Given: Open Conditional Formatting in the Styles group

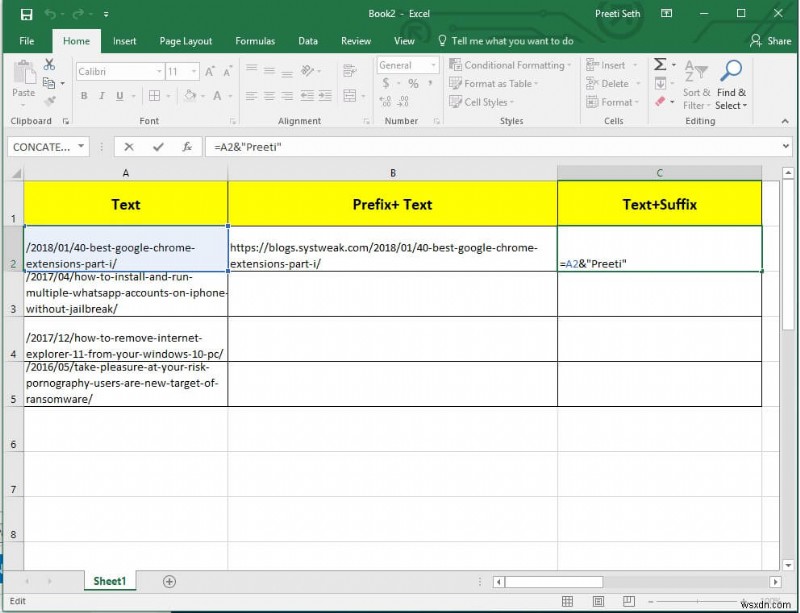Looking at the screenshot, I should point(508,64).
